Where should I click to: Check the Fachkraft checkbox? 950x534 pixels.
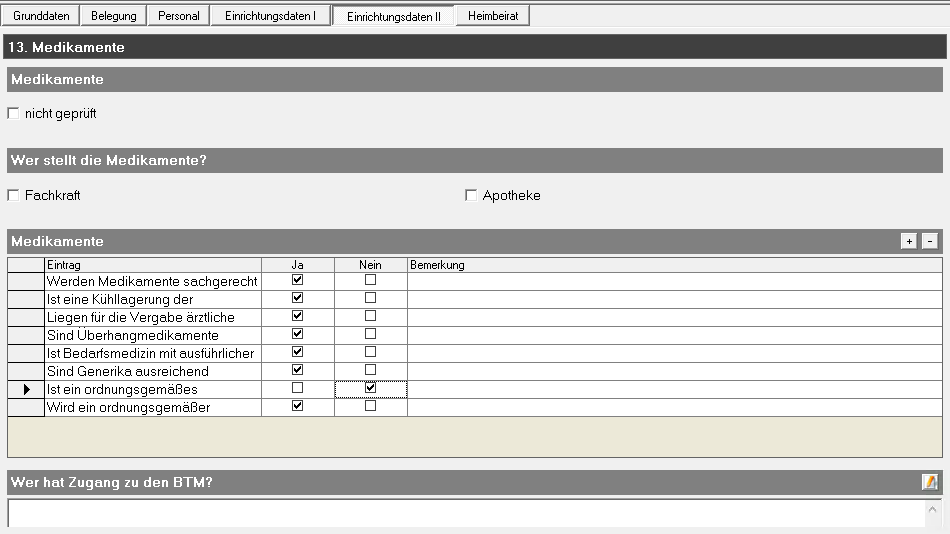(13, 196)
